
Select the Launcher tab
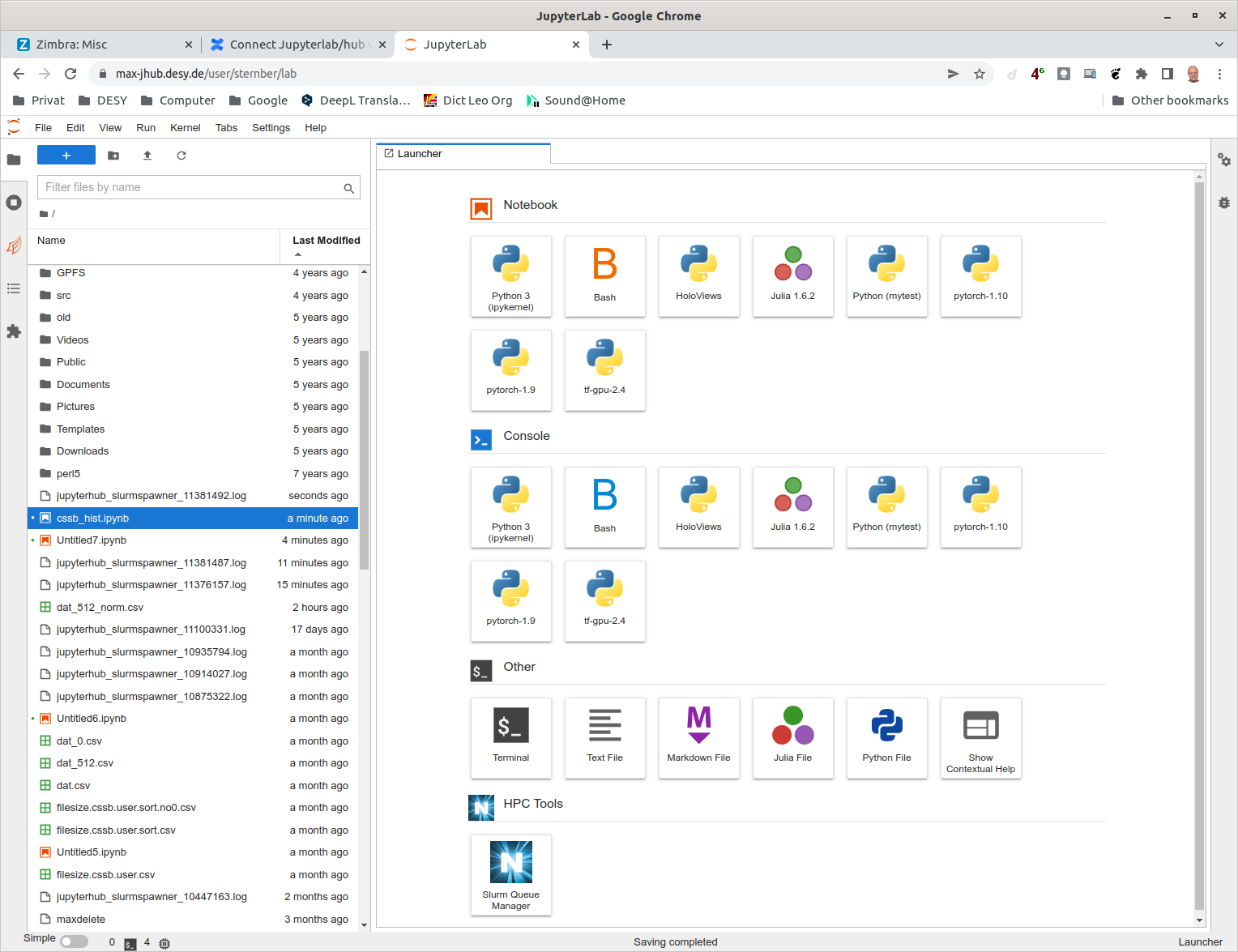(462, 154)
